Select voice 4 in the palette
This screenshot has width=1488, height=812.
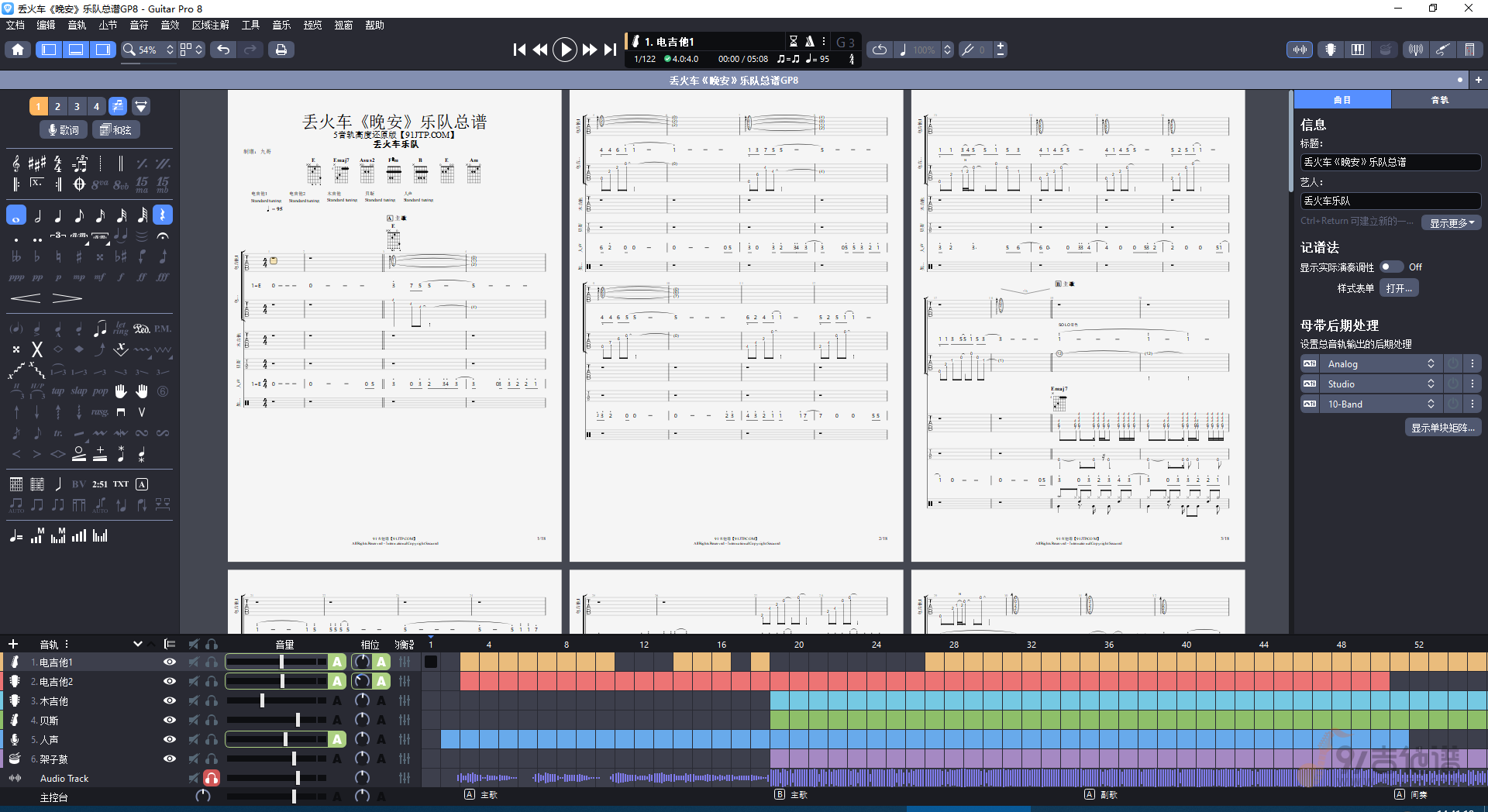pyautogui.click(x=96, y=106)
